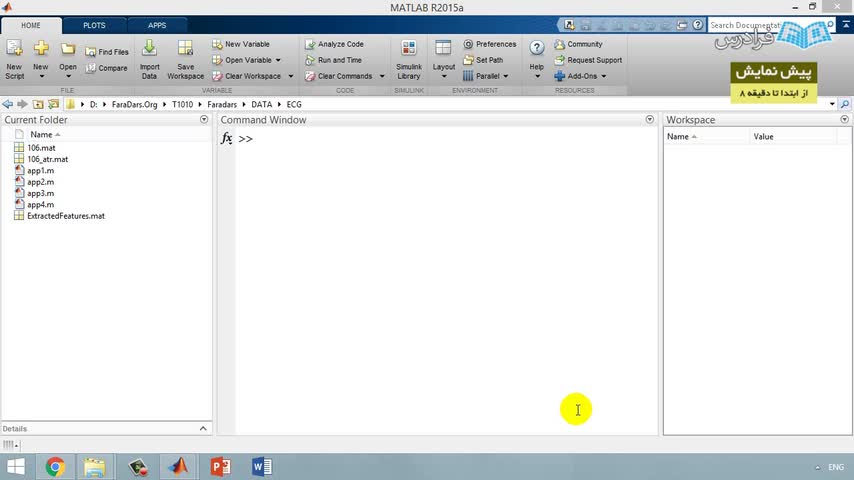Viewport: 854px width, 480px height.
Task: Click ECG in the address path
Action: point(294,105)
